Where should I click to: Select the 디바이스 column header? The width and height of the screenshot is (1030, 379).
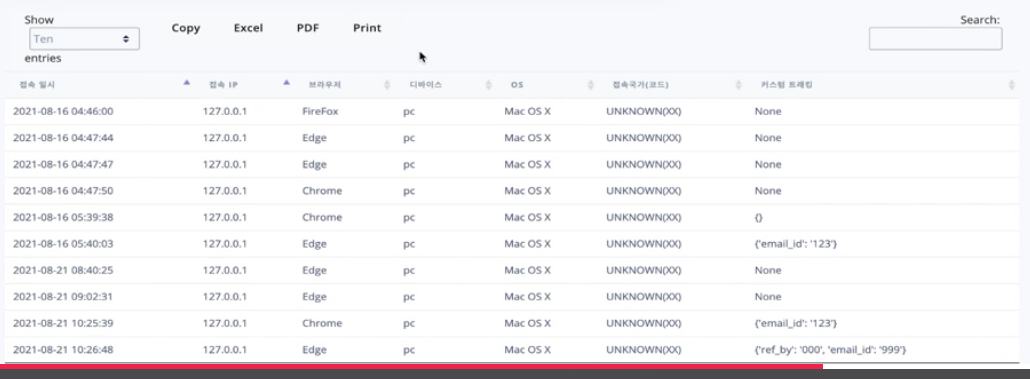[426, 85]
